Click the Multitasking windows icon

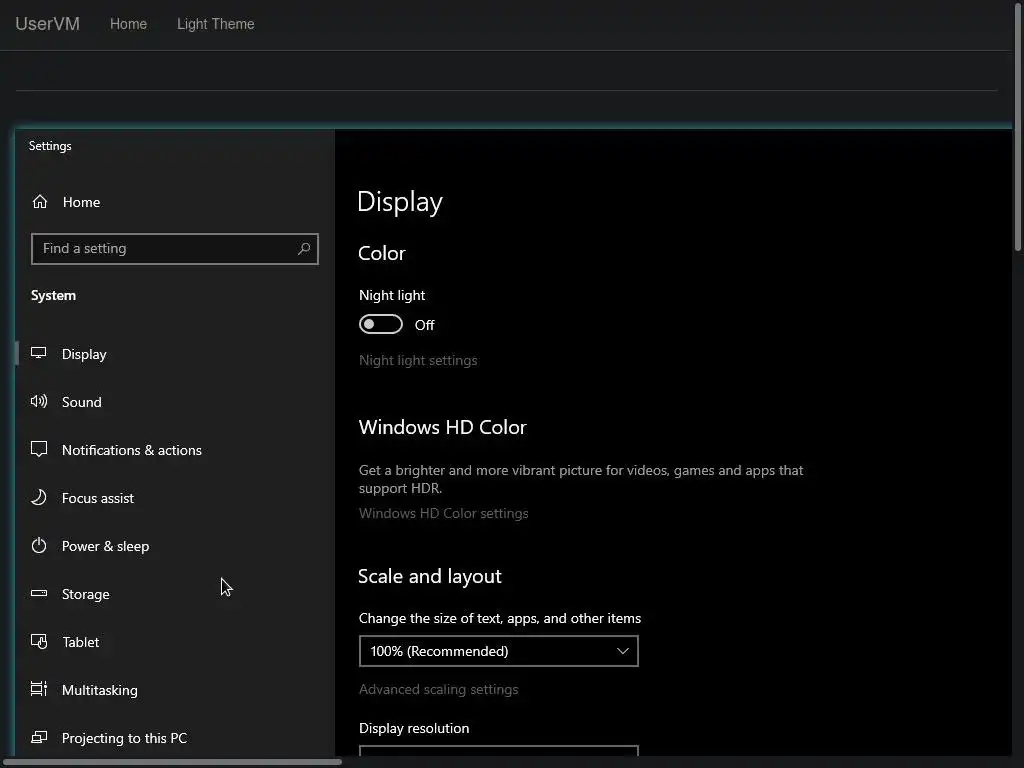coord(39,689)
